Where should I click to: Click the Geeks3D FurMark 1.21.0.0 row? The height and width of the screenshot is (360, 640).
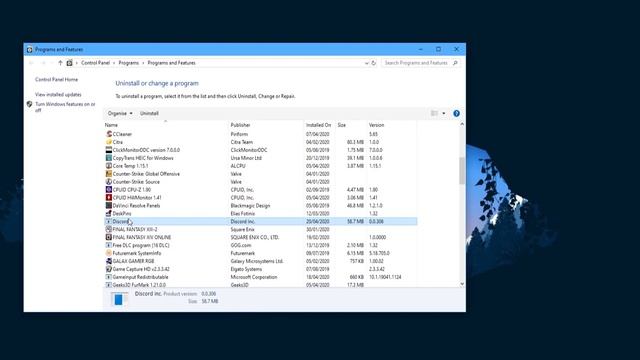(x=260, y=285)
